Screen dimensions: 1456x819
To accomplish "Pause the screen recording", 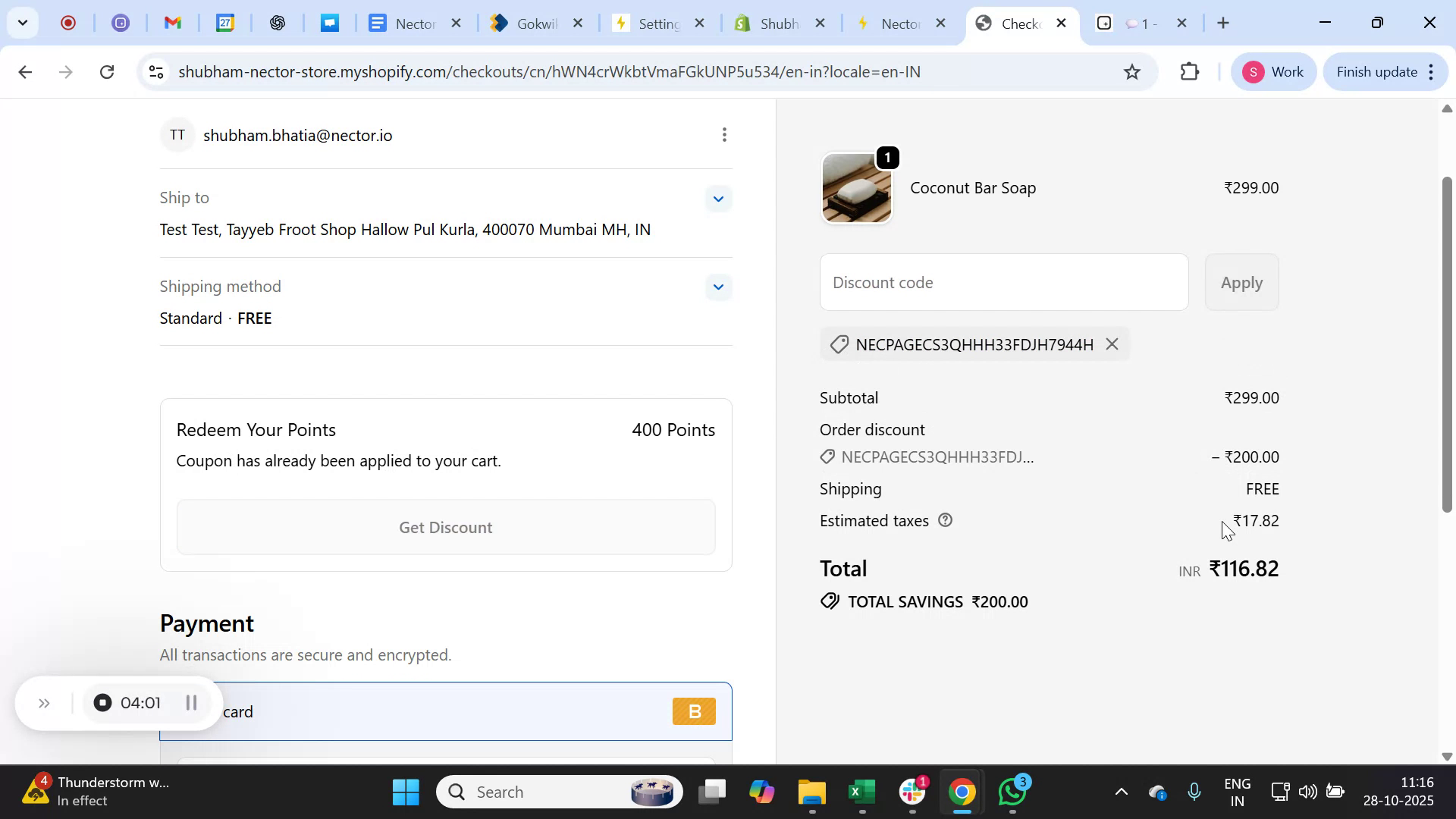I will pyautogui.click(x=191, y=702).
